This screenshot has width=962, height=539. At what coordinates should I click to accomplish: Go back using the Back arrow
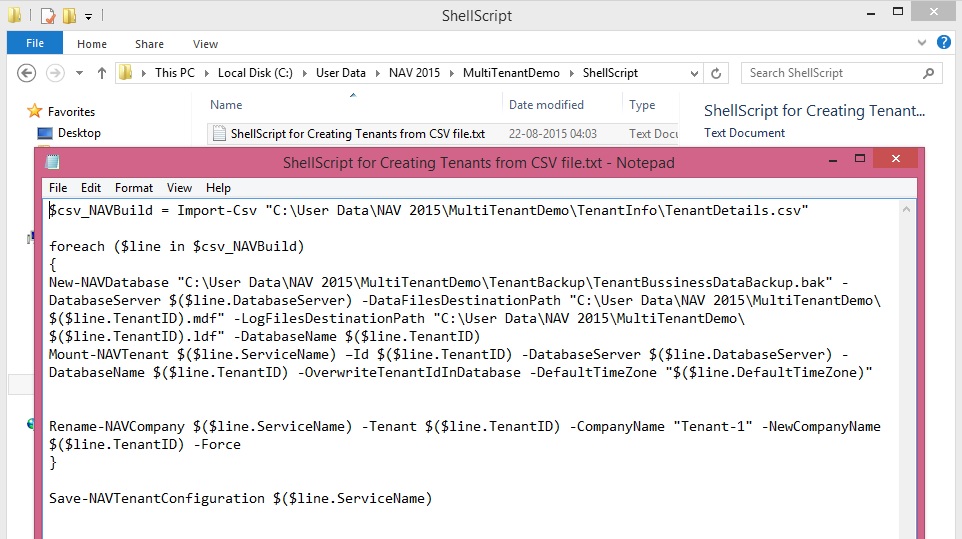tap(27, 73)
